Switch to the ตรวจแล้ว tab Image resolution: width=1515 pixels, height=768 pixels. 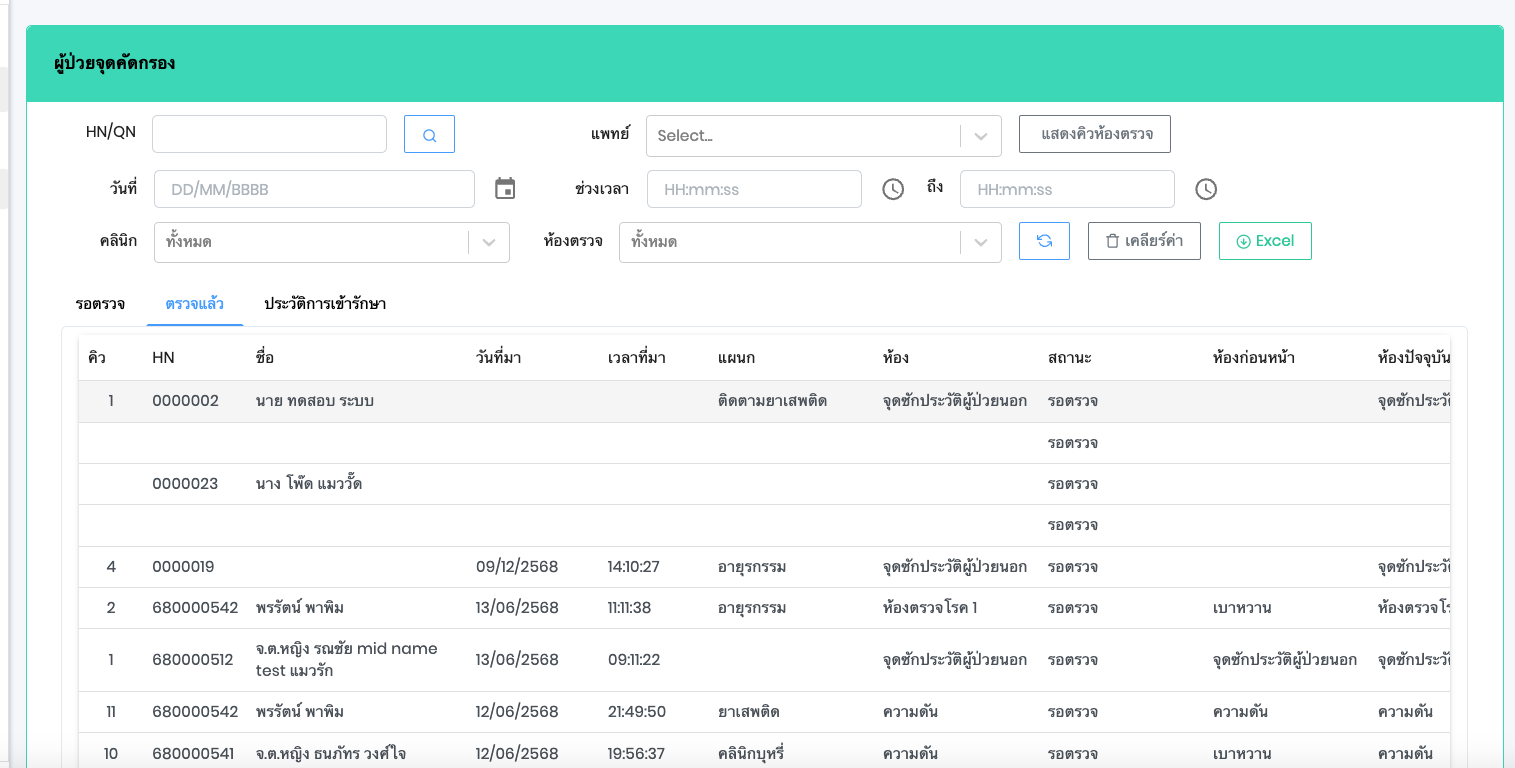[195, 304]
